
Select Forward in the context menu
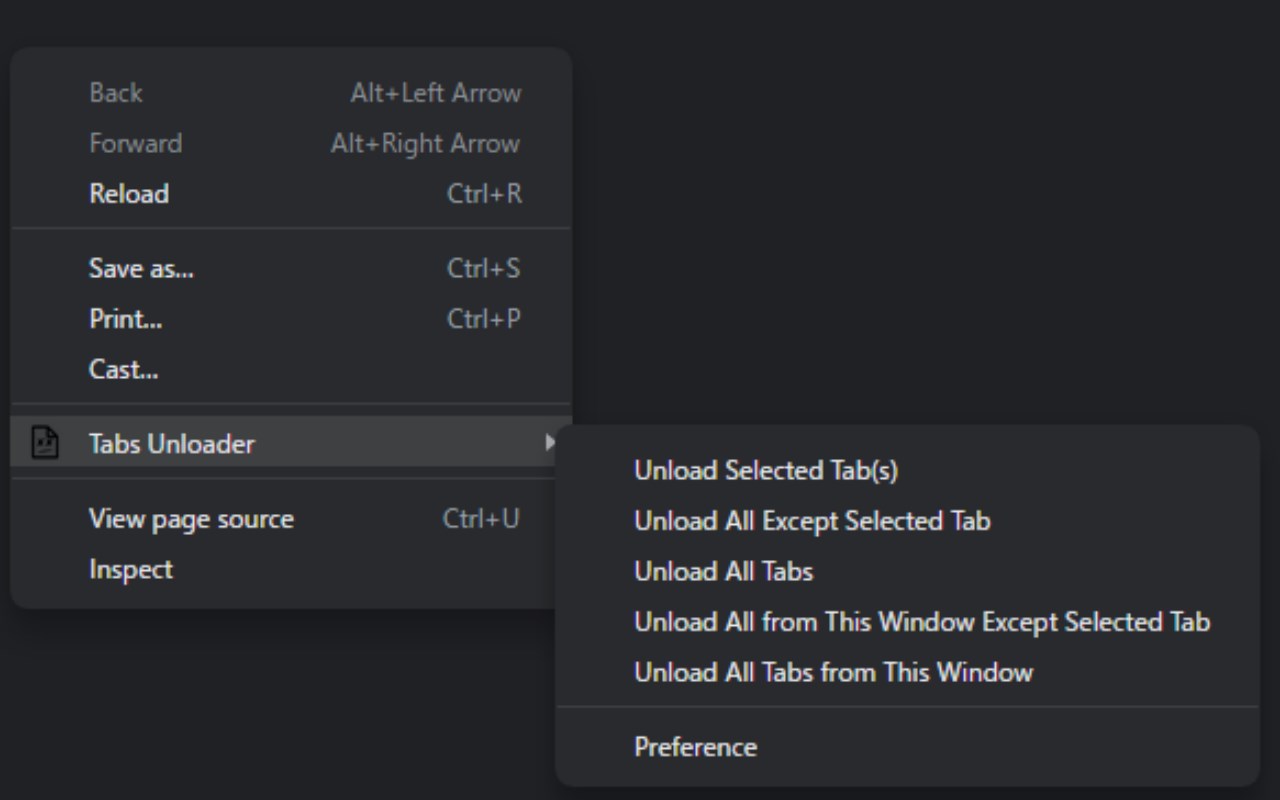(136, 143)
